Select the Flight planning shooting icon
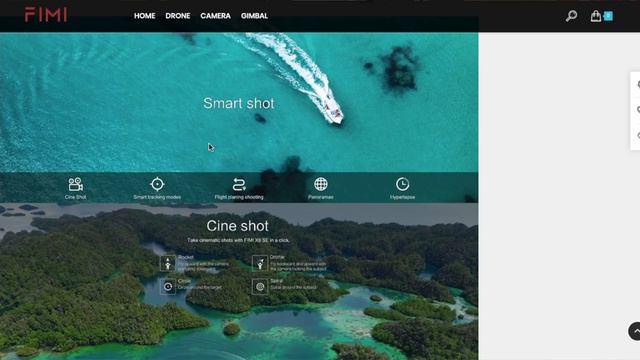Screen dimensions: 640x360 tap(239, 184)
